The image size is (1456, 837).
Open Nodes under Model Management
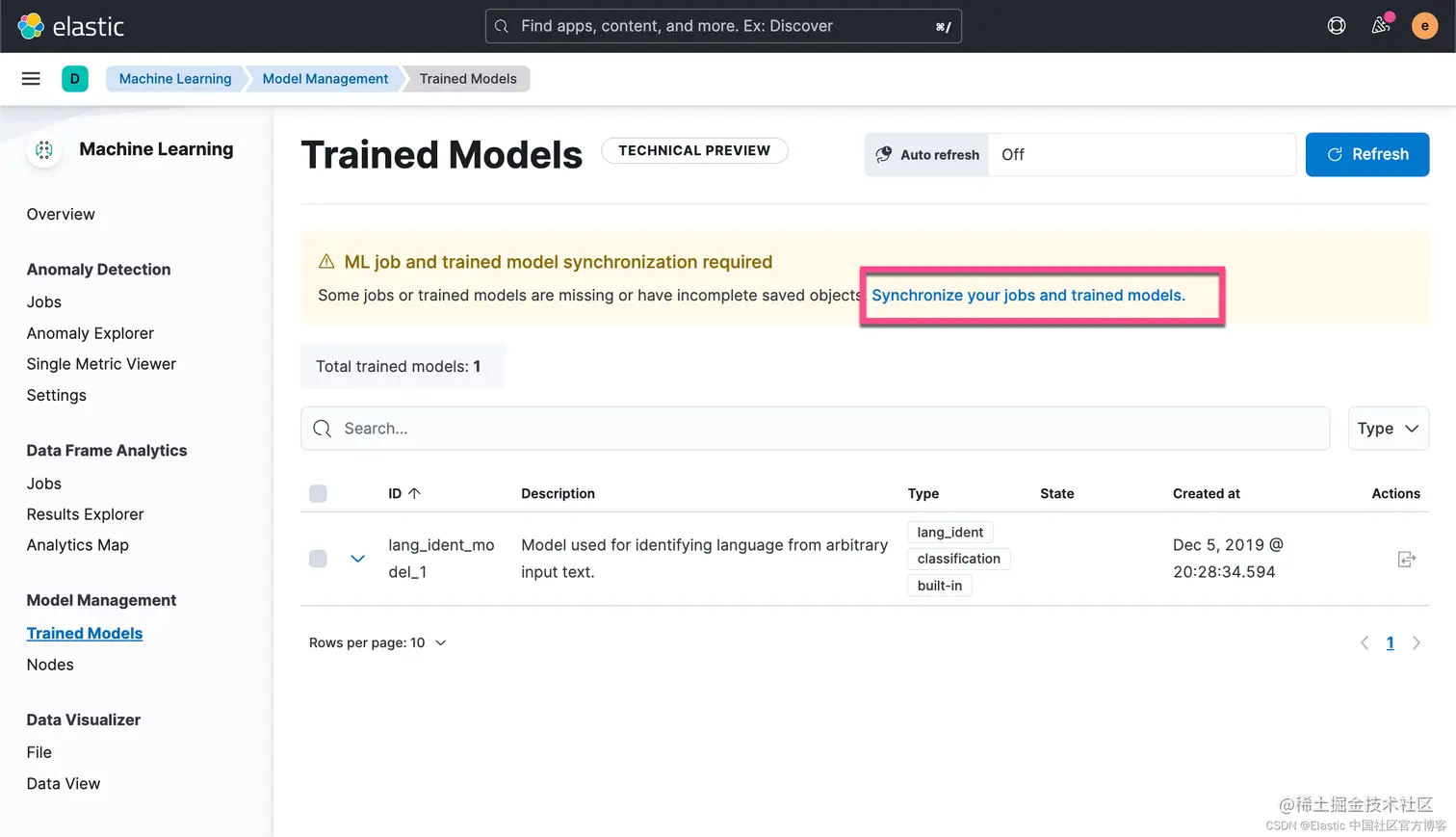(x=50, y=665)
